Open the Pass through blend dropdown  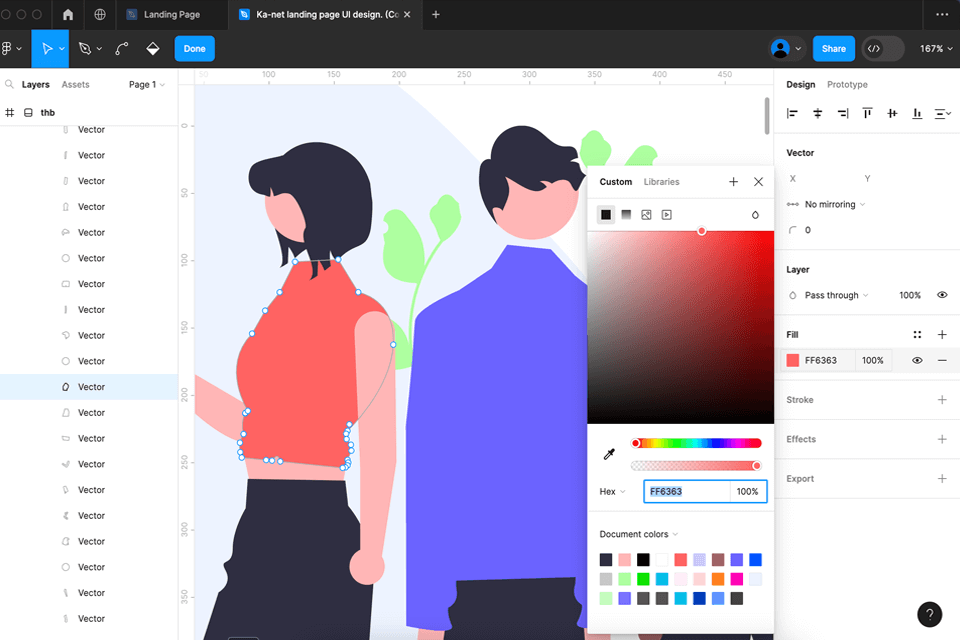(836, 295)
